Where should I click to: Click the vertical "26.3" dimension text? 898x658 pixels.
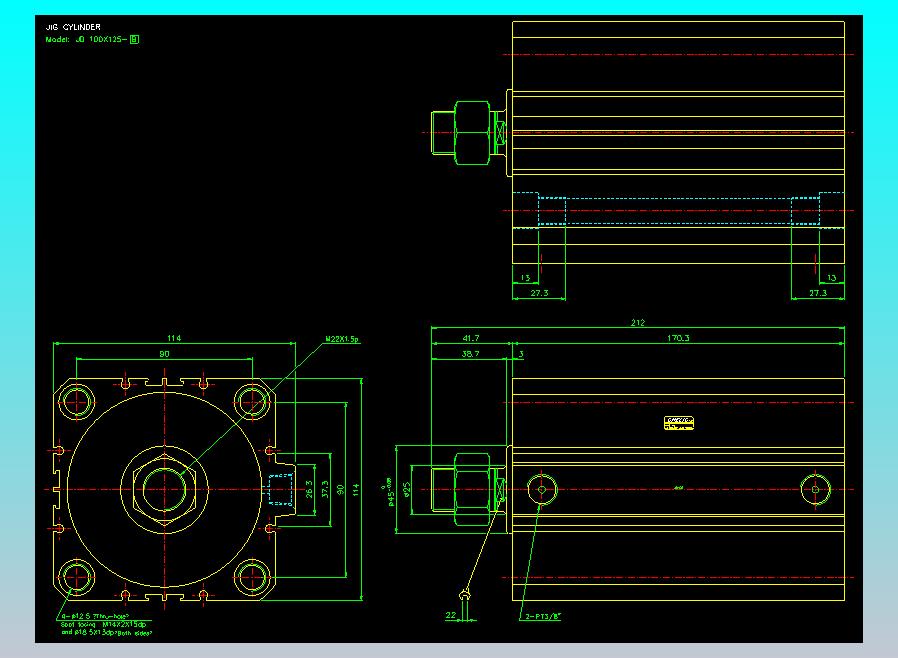[309, 490]
